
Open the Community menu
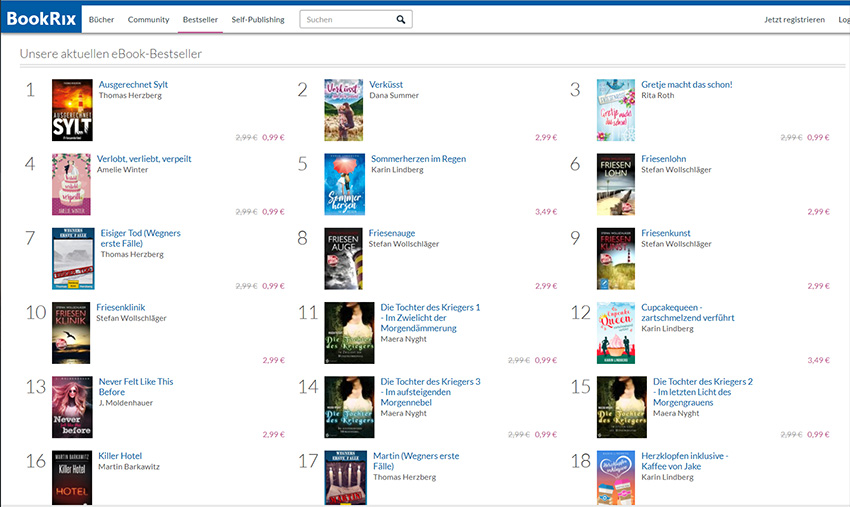click(148, 19)
